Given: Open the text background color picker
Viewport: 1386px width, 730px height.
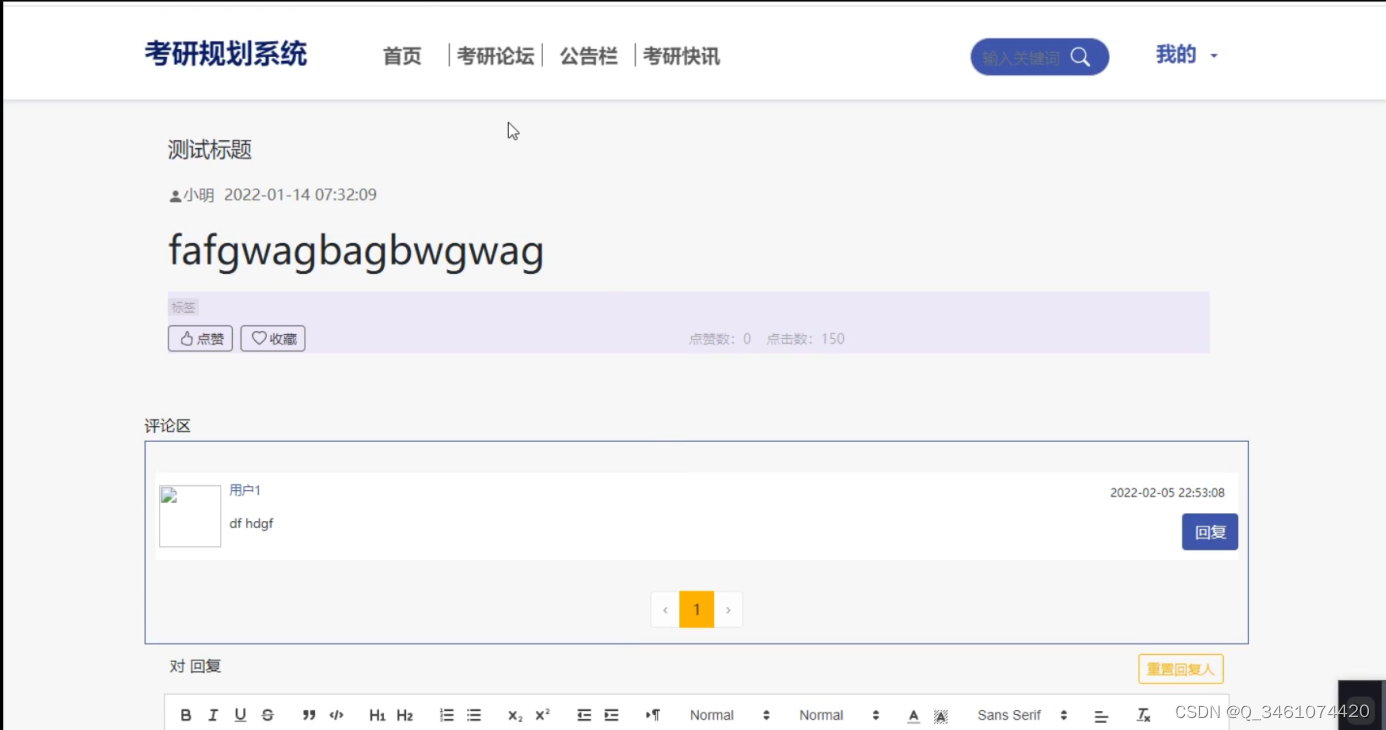Looking at the screenshot, I should [940, 715].
